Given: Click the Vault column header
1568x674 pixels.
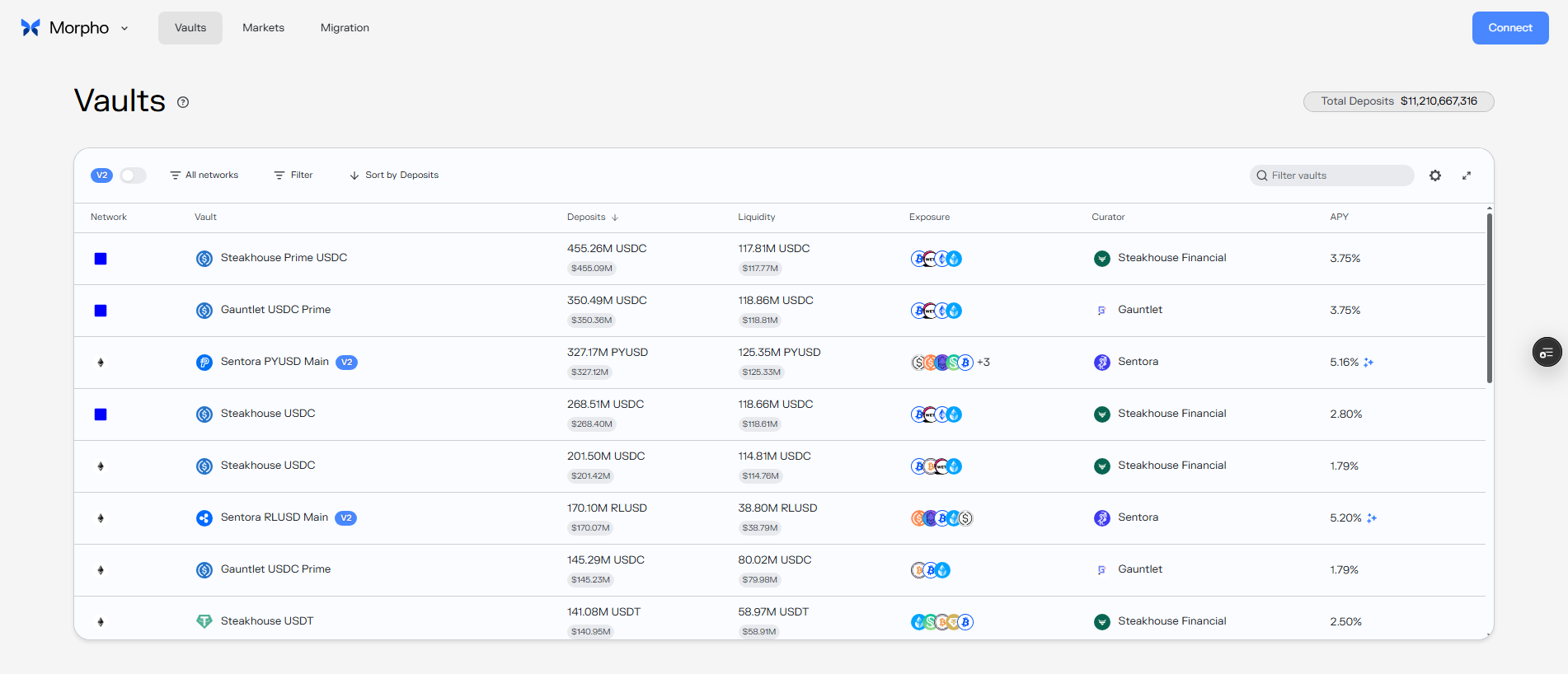Looking at the screenshot, I should point(205,218).
